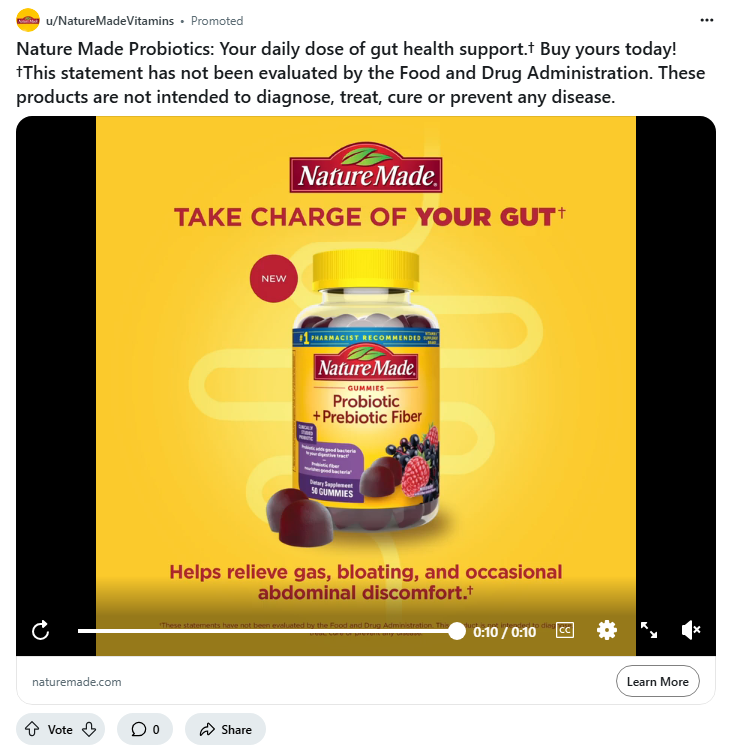Open u/NatureMadeVitamins profile name

110,21
